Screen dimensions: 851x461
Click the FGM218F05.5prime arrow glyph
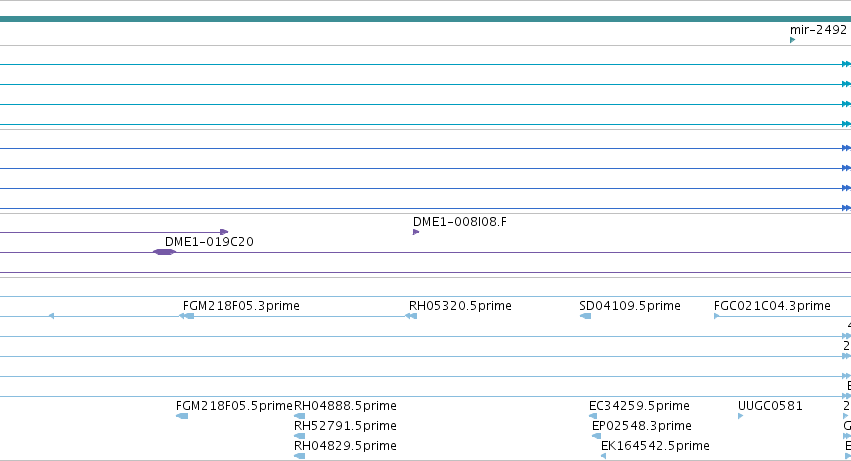pyautogui.click(x=182, y=416)
